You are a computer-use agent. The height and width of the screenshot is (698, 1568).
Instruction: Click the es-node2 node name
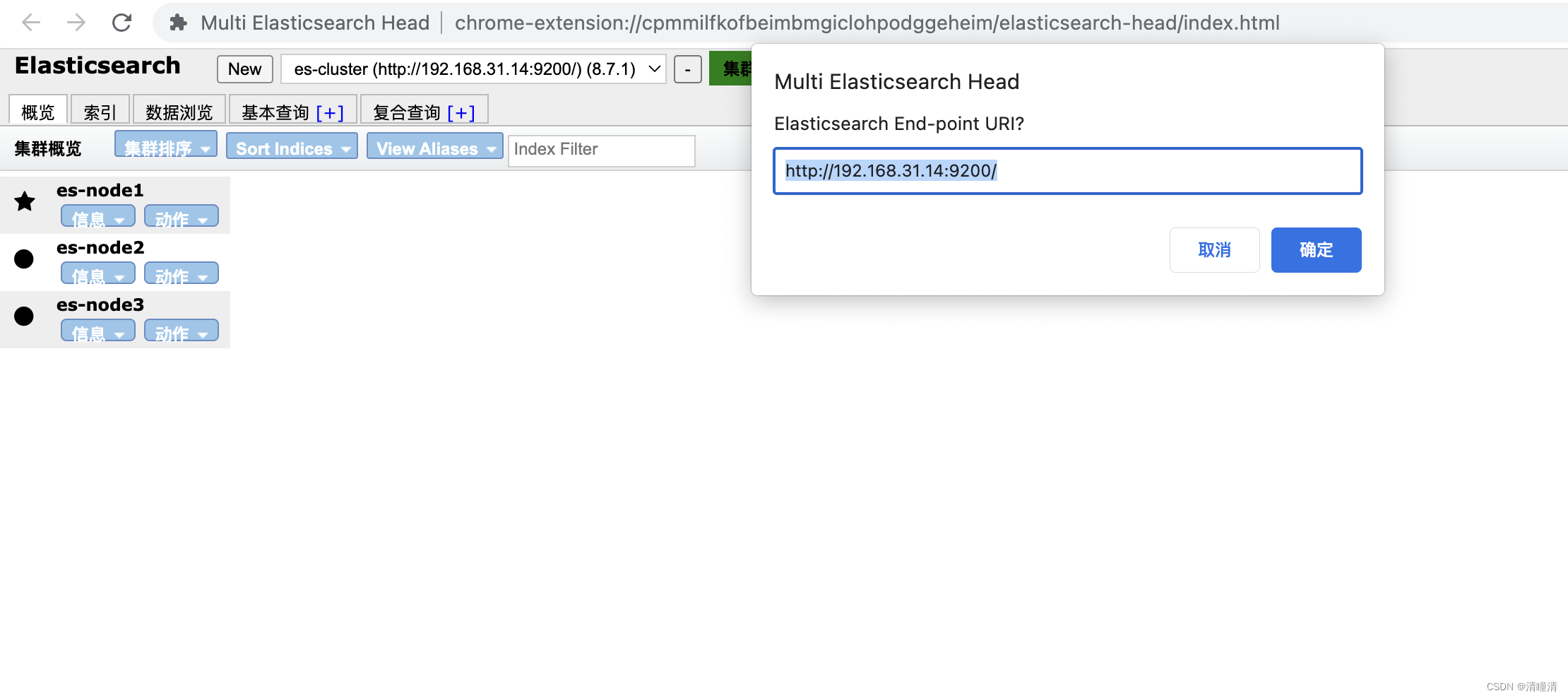coord(100,247)
